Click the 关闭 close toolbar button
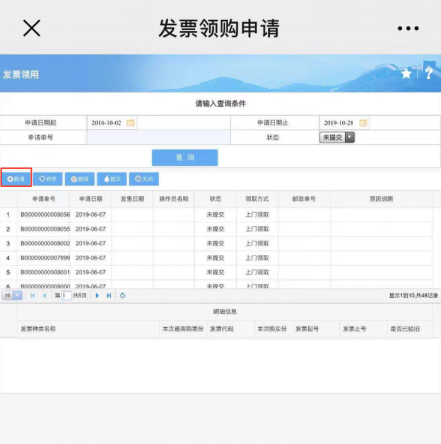The width and height of the screenshot is (441, 444). 144,179
